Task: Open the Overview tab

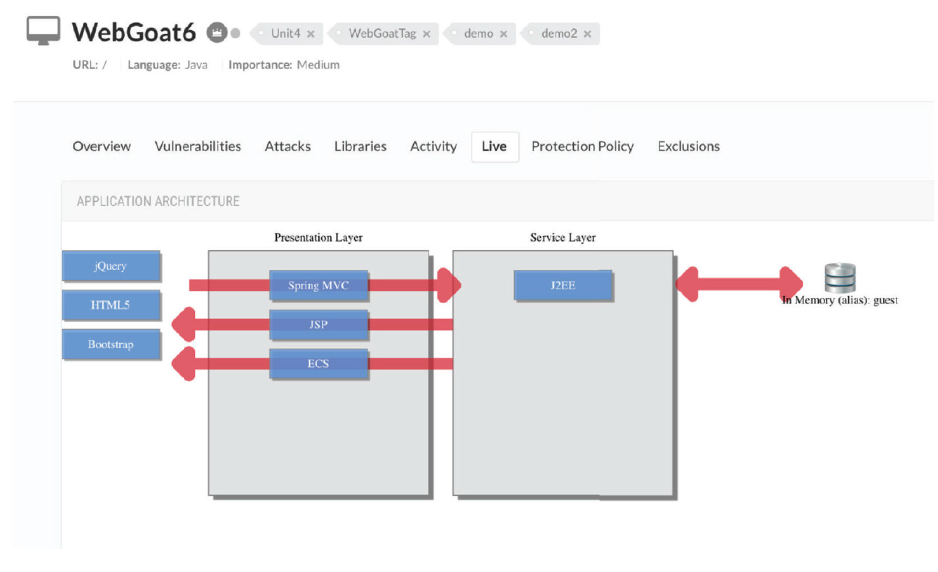Action: (101, 146)
